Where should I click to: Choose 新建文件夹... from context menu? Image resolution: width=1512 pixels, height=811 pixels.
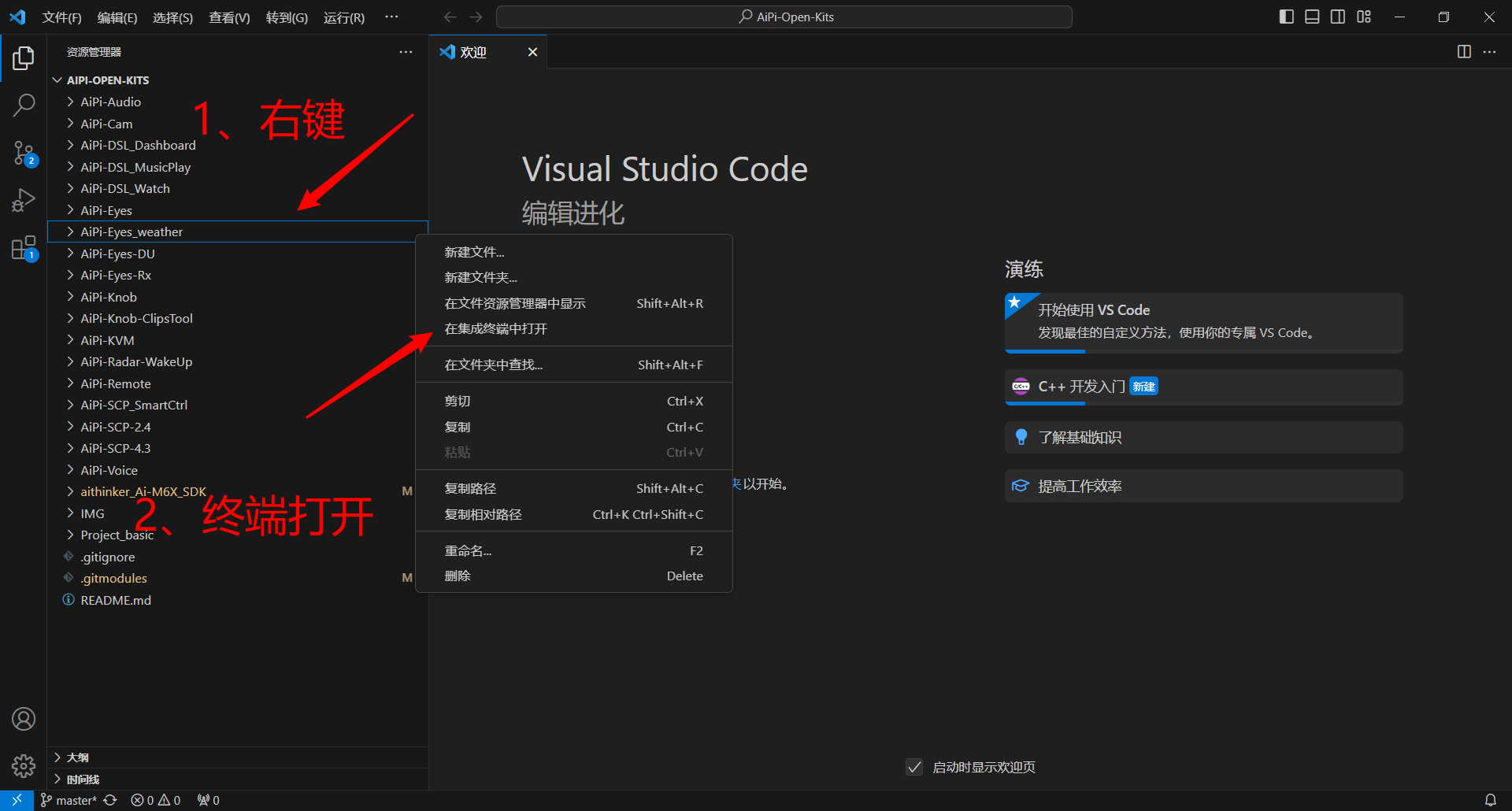tap(574, 277)
